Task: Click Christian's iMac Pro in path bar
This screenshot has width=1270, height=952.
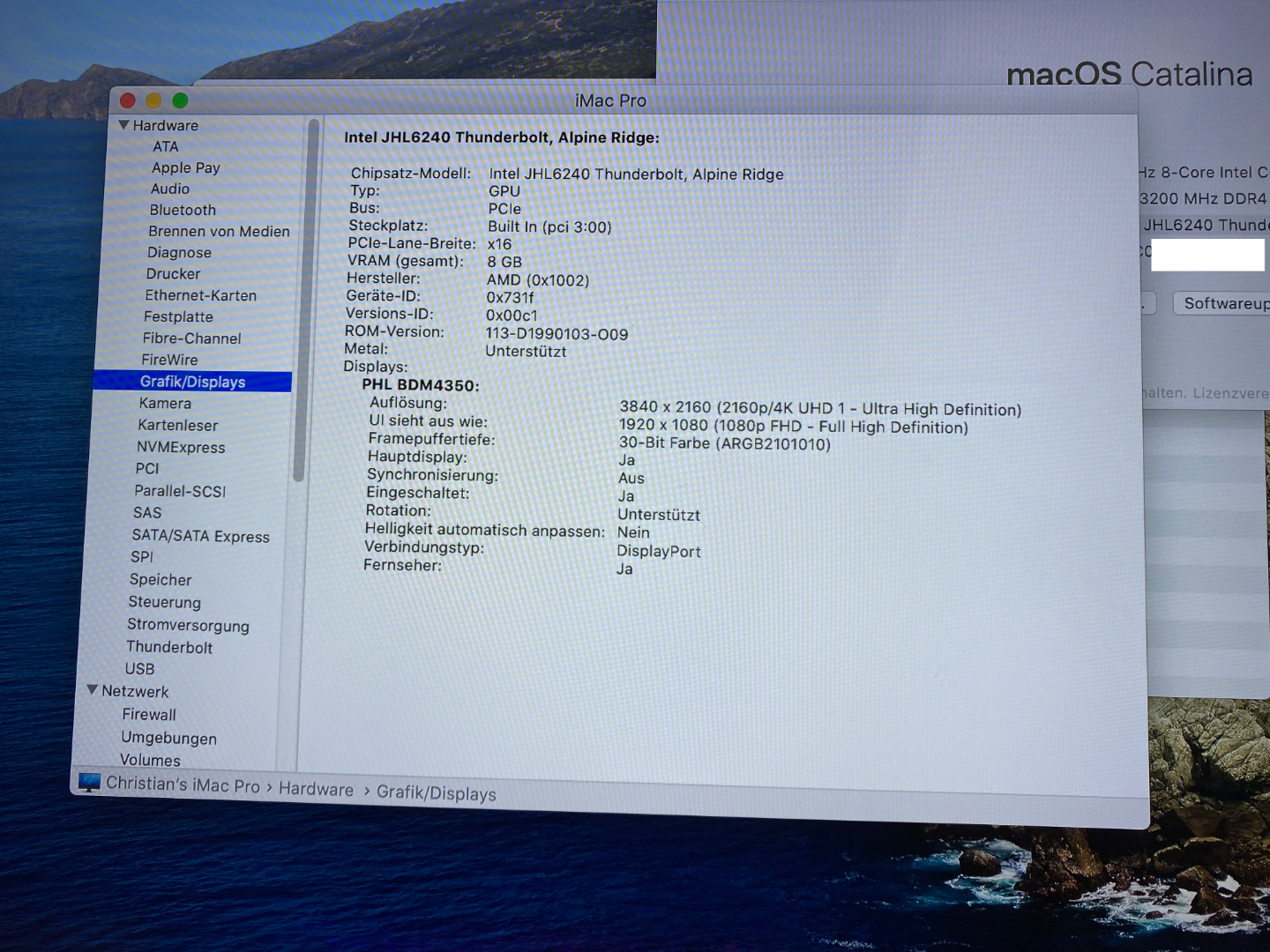Action: [183, 785]
